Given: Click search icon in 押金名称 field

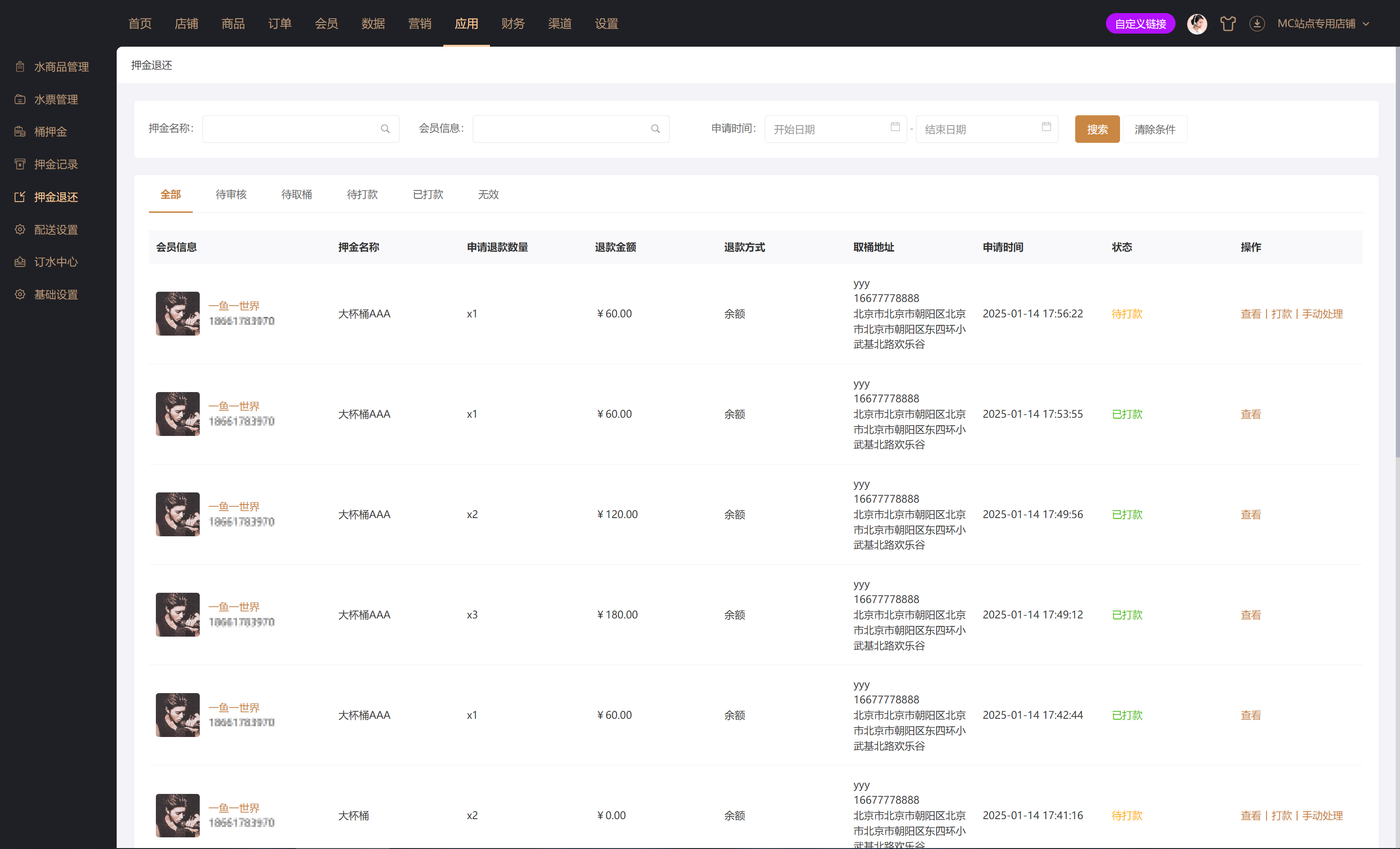Looking at the screenshot, I should [385, 129].
